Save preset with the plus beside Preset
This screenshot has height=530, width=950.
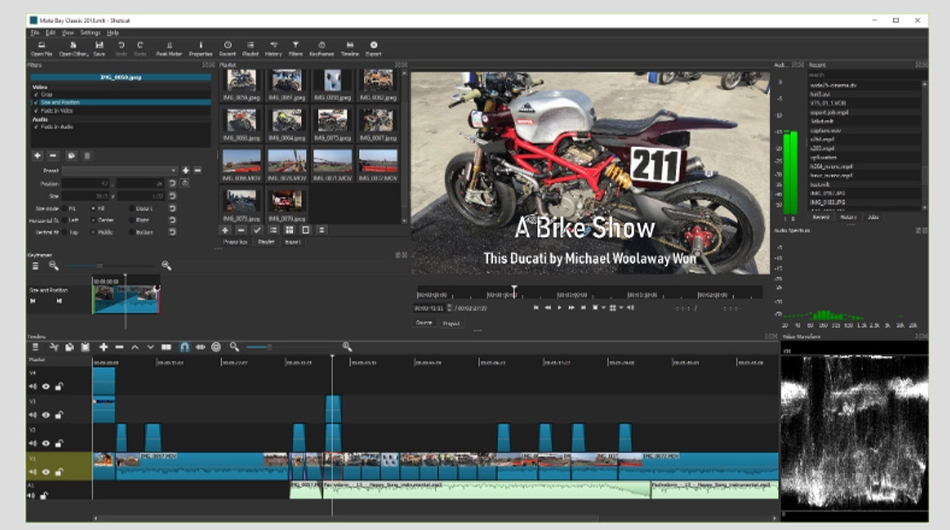[x=186, y=171]
